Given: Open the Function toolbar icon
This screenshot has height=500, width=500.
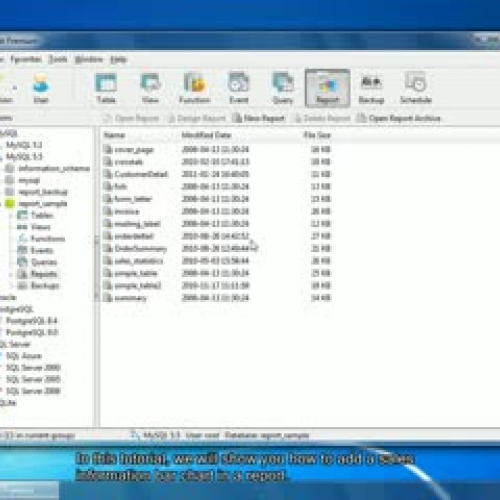Looking at the screenshot, I should [195, 88].
